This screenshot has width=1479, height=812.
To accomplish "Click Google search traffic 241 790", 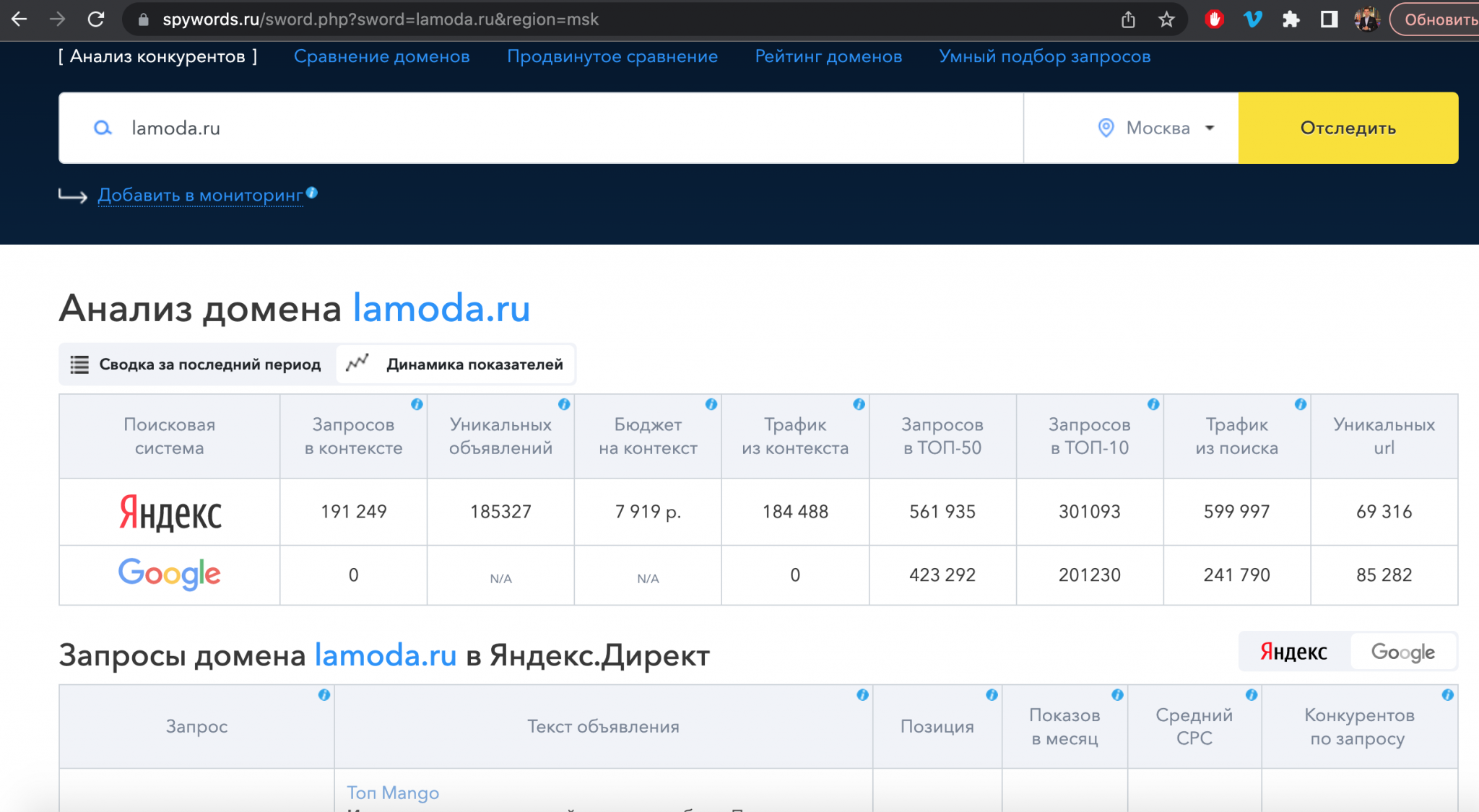I will pos(1236,575).
